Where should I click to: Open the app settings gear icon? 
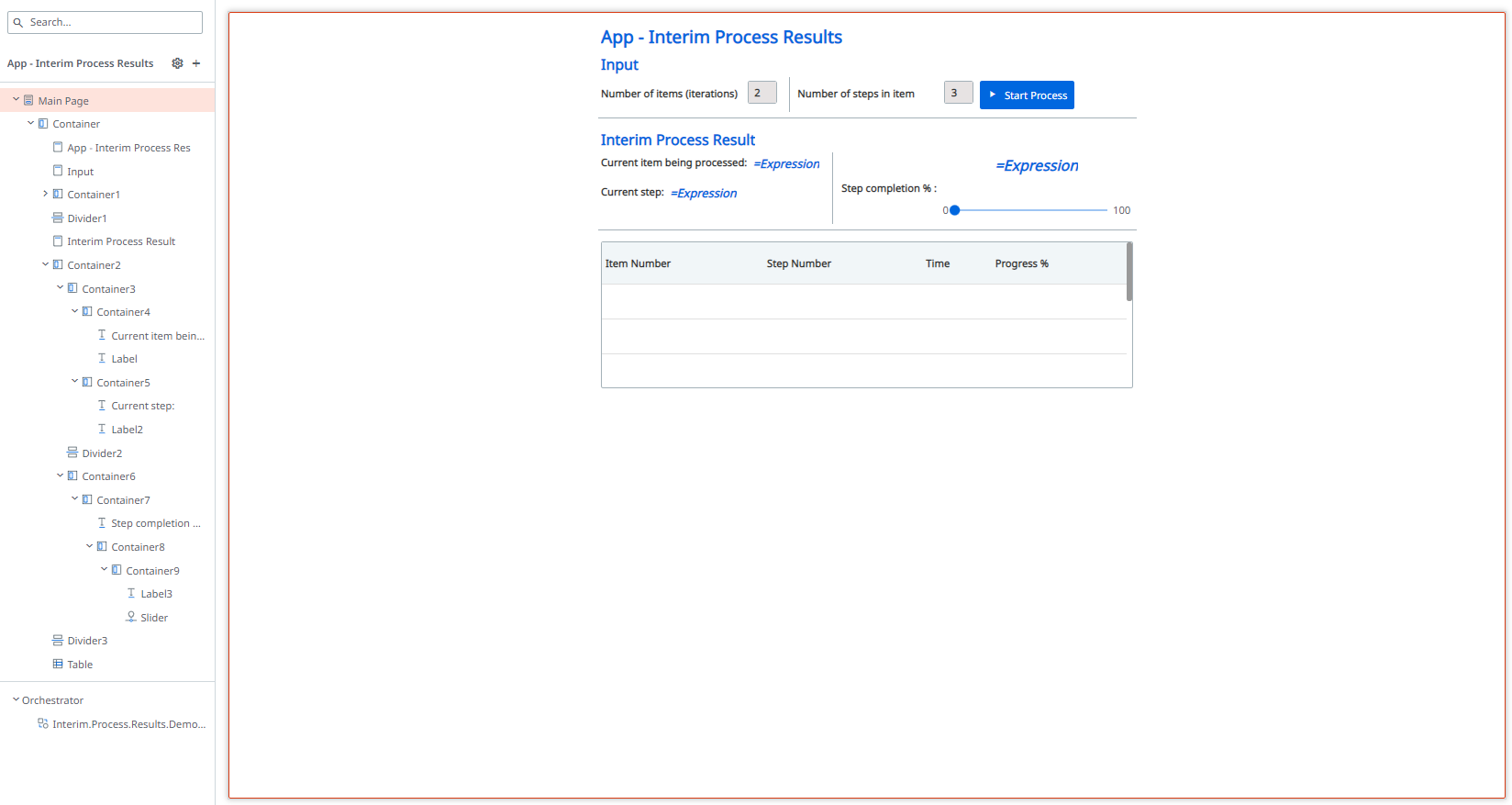[177, 63]
